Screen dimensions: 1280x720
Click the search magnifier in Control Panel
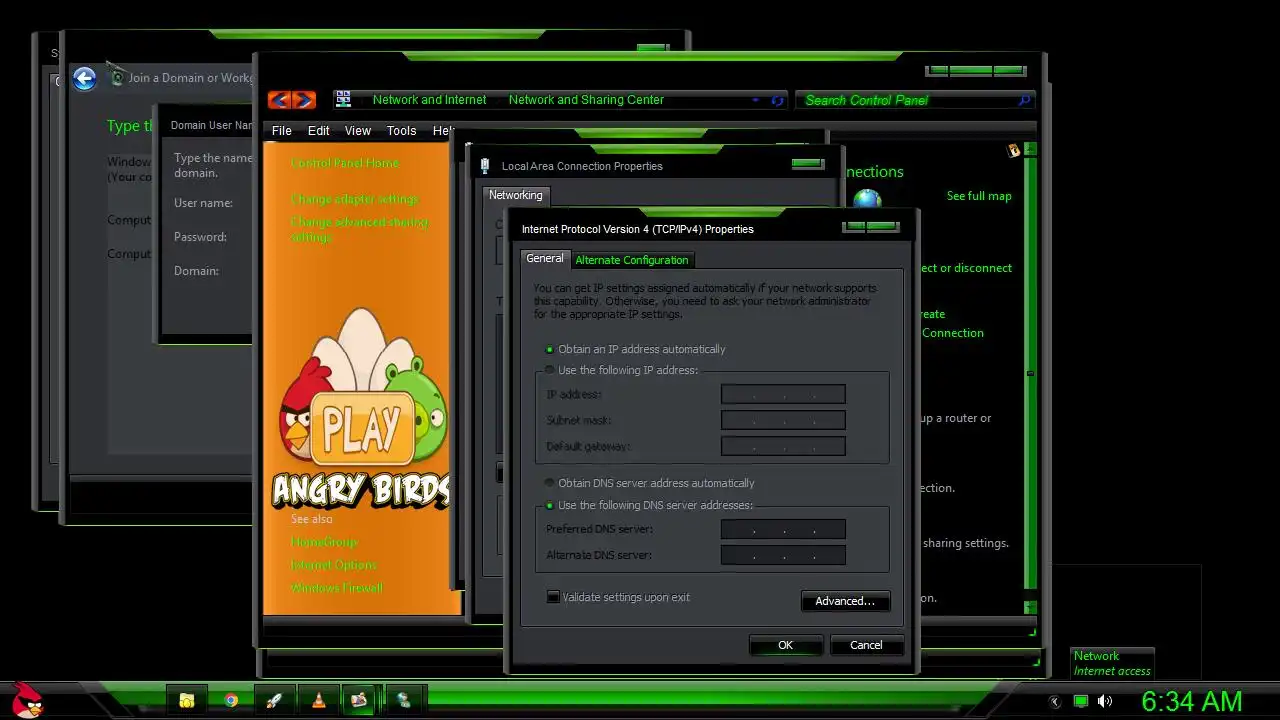[x=1024, y=100]
